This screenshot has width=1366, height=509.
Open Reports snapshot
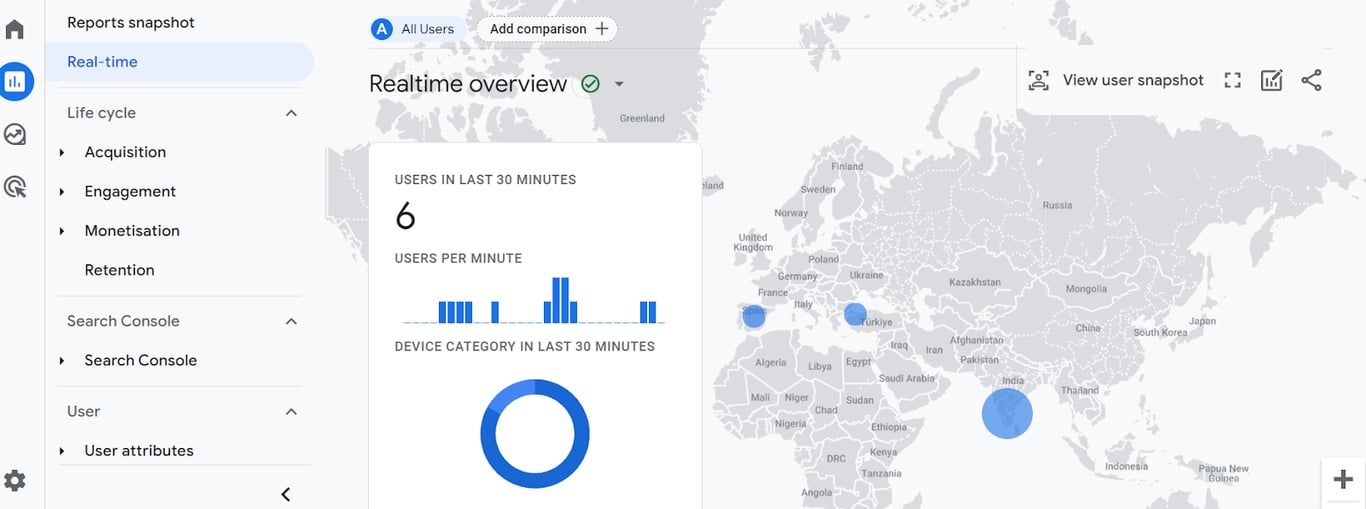click(x=131, y=22)
